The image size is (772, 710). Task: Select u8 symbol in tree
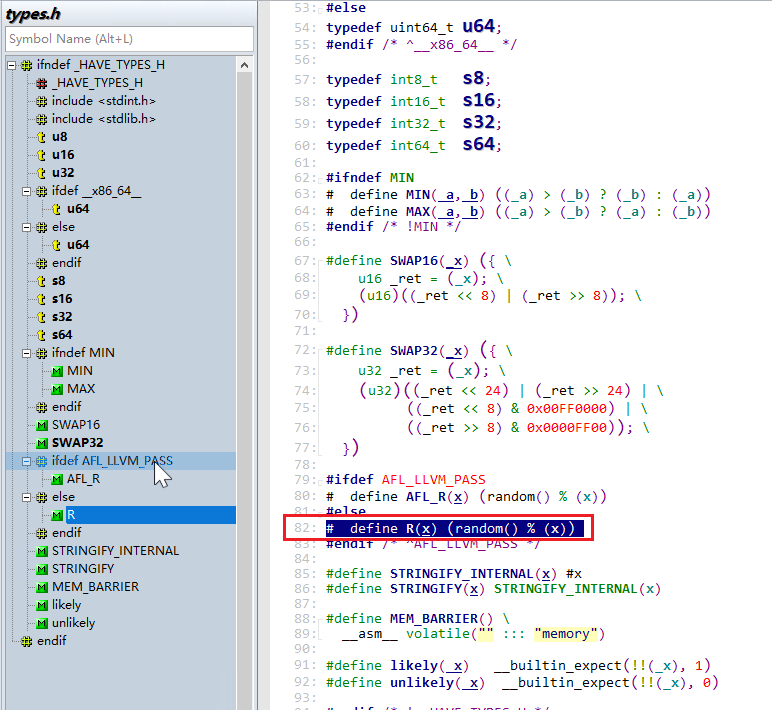coord(60,137)
